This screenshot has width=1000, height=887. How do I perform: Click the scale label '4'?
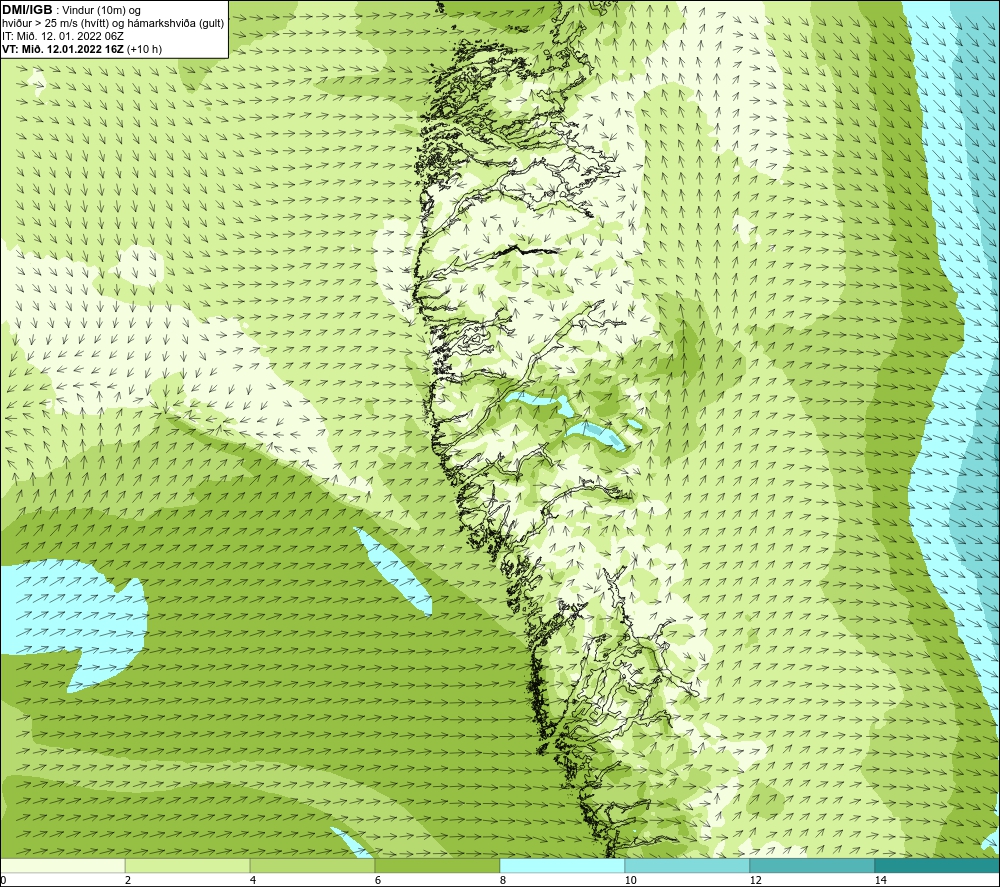253,881
